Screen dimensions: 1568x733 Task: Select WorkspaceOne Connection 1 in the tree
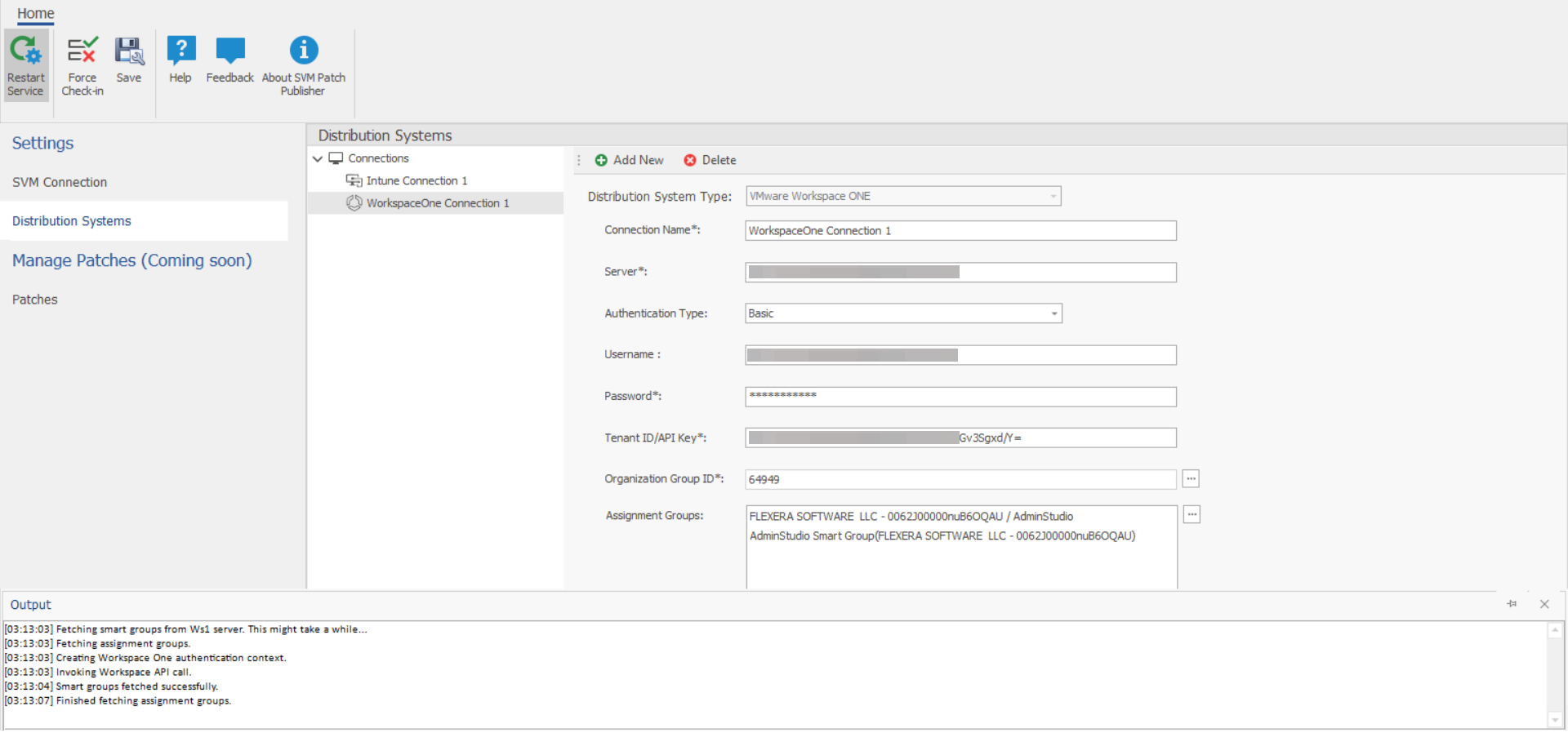point(435,203)
